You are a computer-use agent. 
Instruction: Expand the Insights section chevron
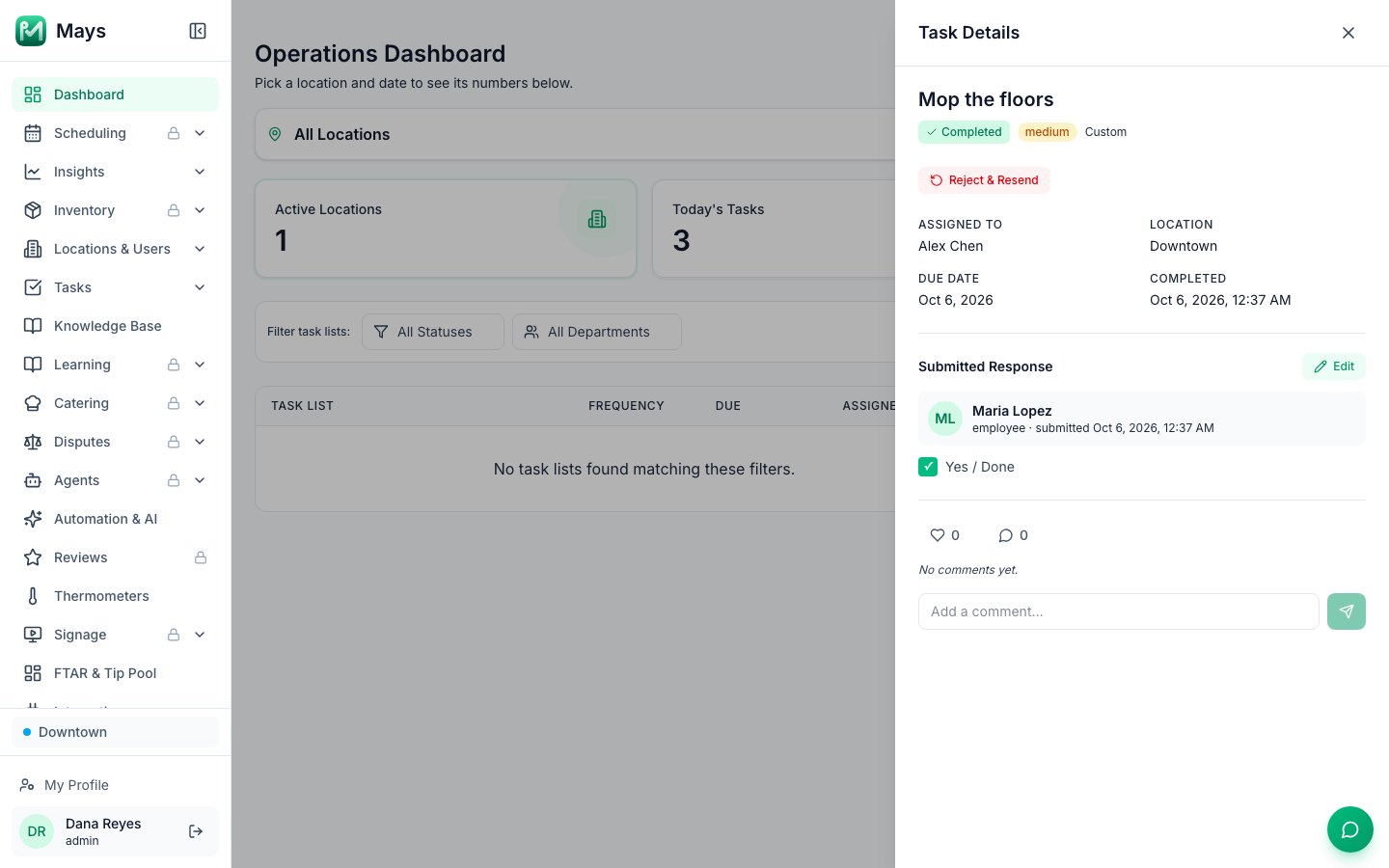[200, 172]
